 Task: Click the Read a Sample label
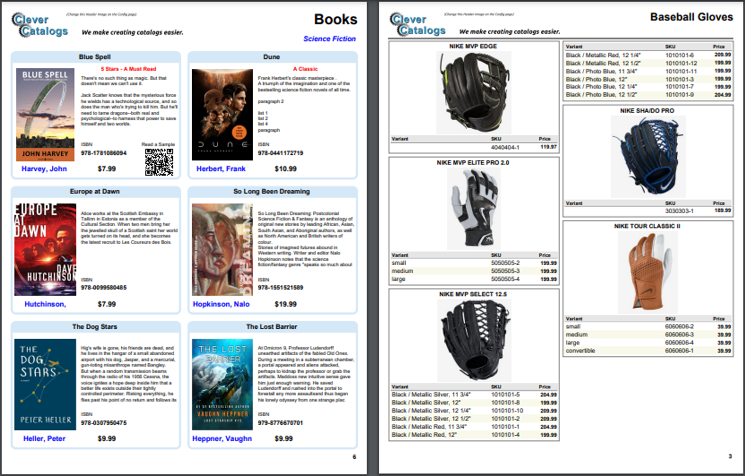point(158,144)
